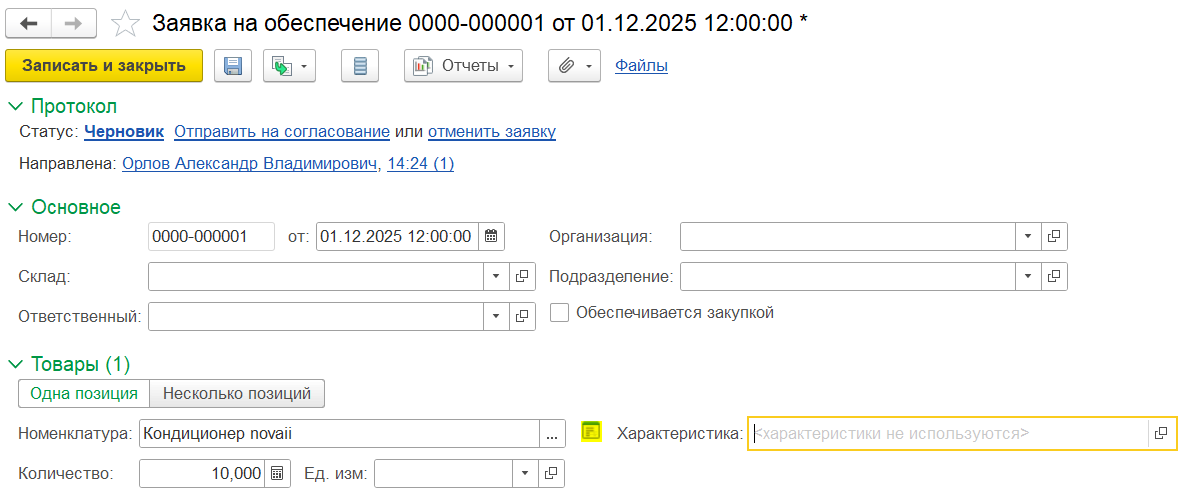Click the yellow note icon beside Номенклатура
The height and width of the screenshot is (494, 1184).
point(591,432)
